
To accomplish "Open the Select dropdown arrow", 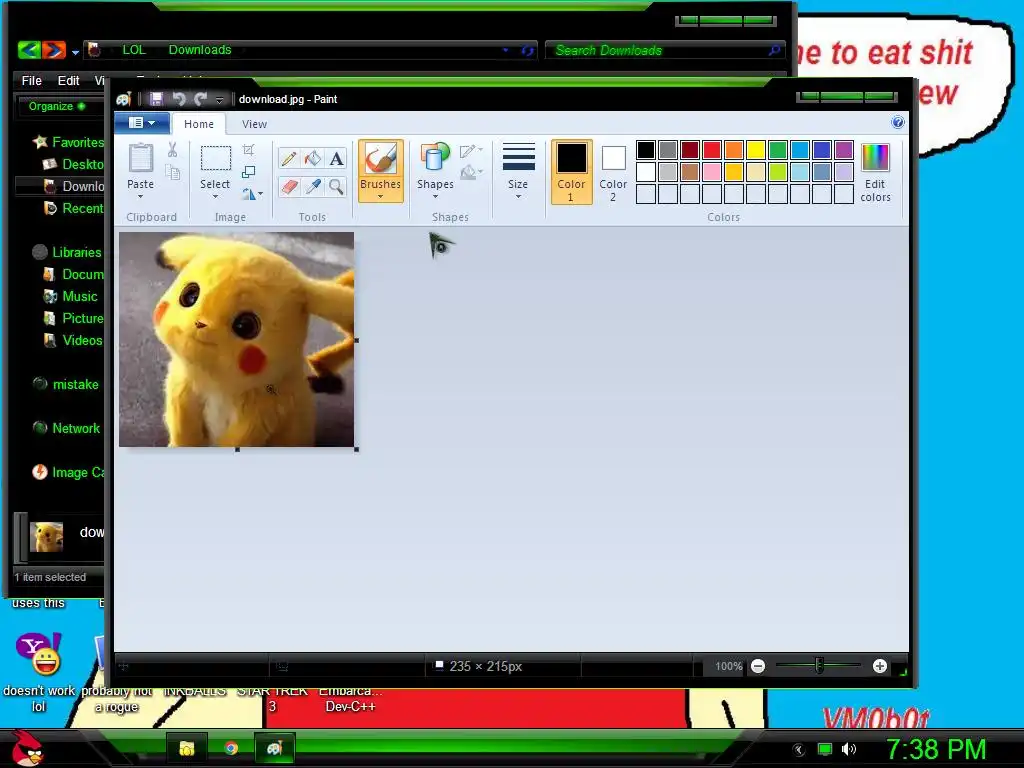I will [x=215, y=197].
